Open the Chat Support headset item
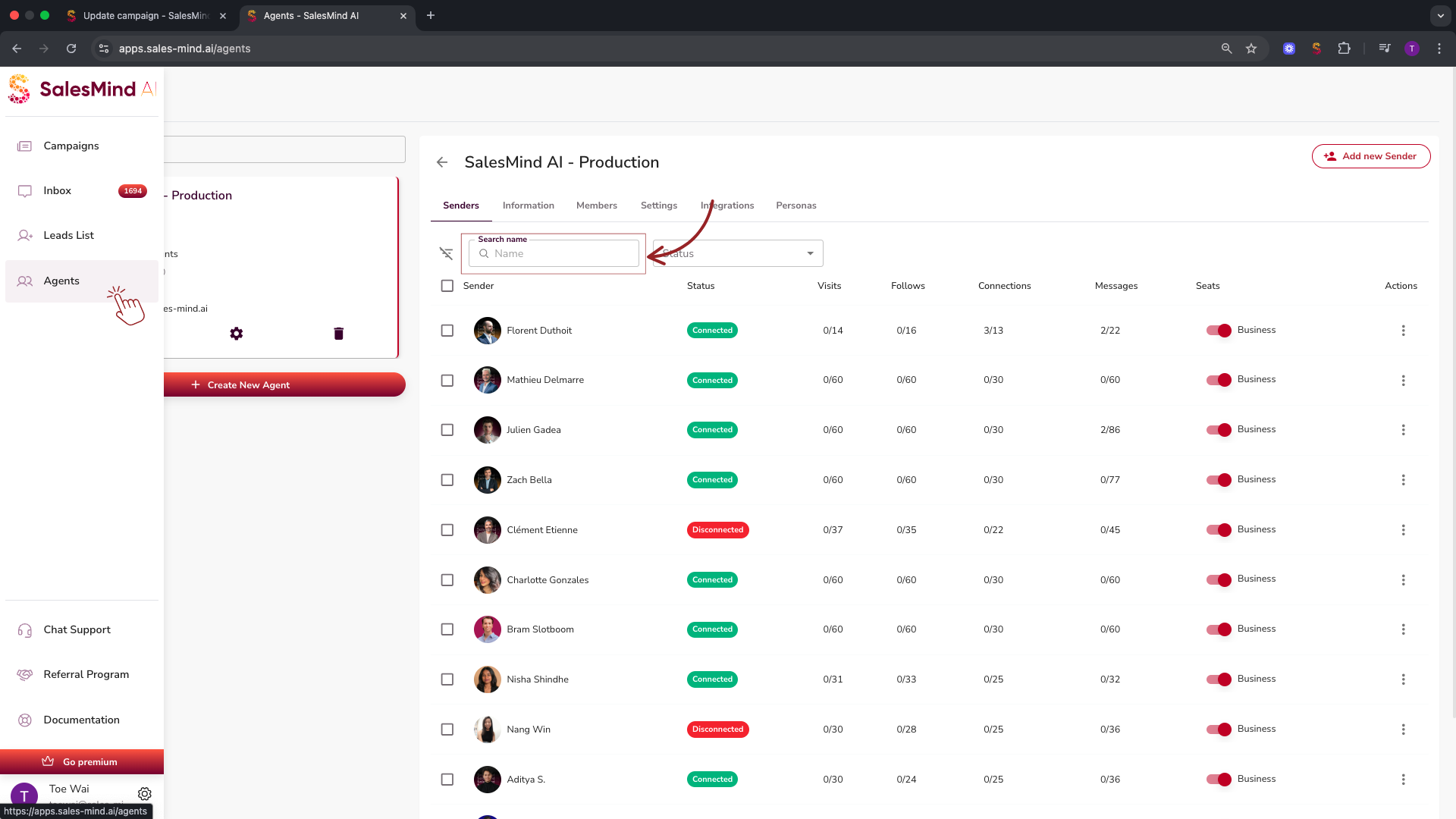 77,629
